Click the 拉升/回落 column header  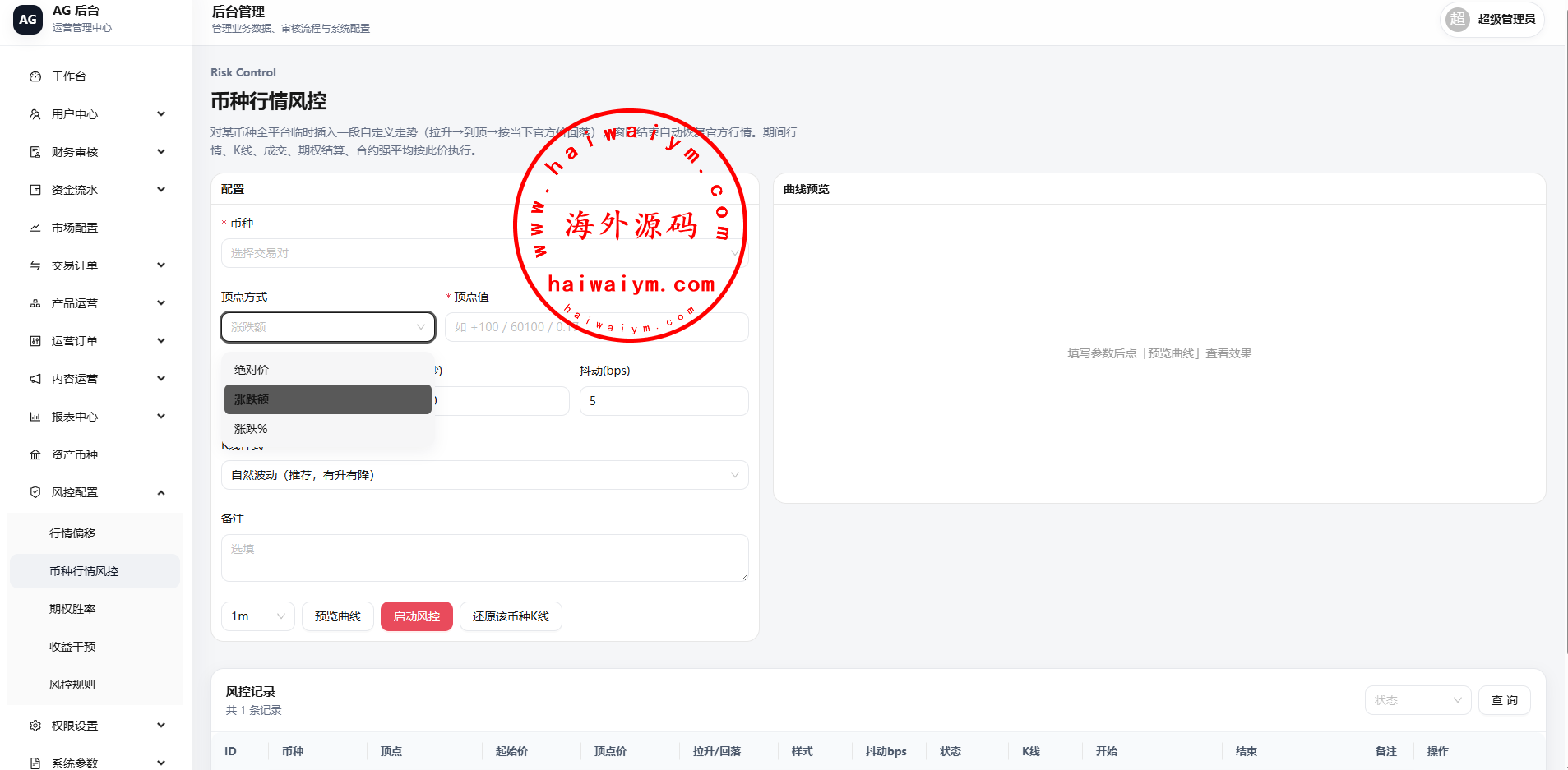pyautogui.click(x=717, y=751)
